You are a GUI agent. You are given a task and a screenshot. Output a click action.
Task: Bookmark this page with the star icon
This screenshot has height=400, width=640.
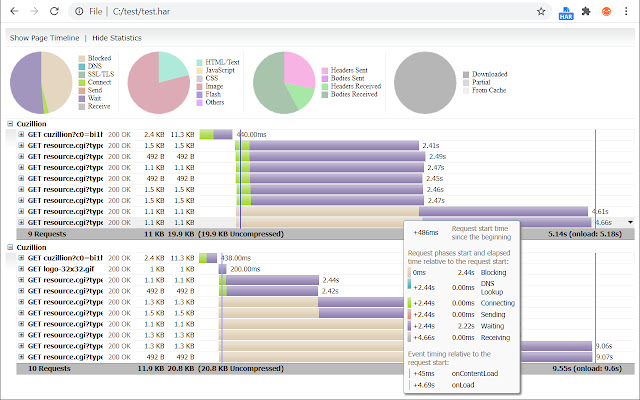(x=541, y=12)
